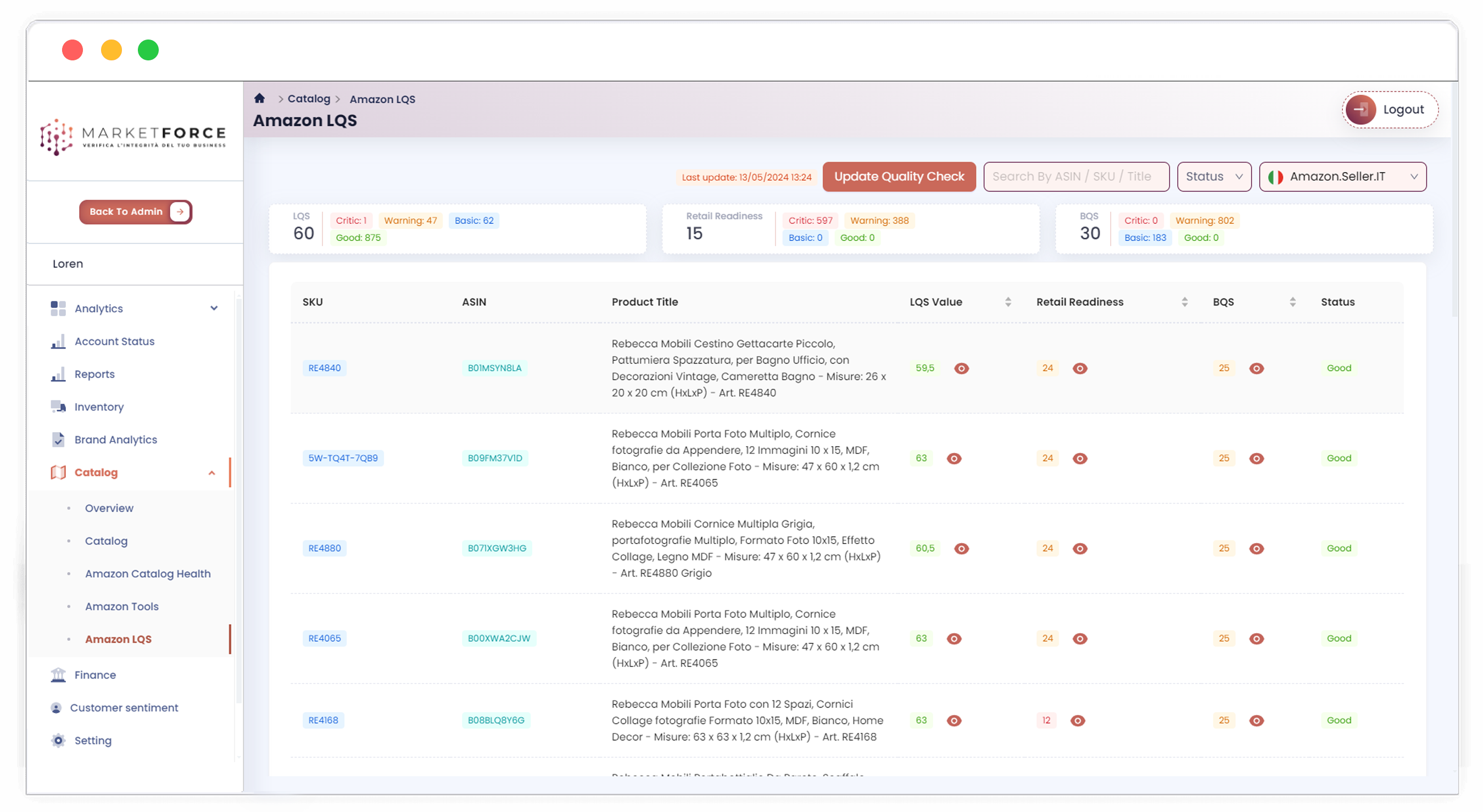1483x812 pixels.
Task: Collapse the Catalog menu chevron
Action: point(212,473)
